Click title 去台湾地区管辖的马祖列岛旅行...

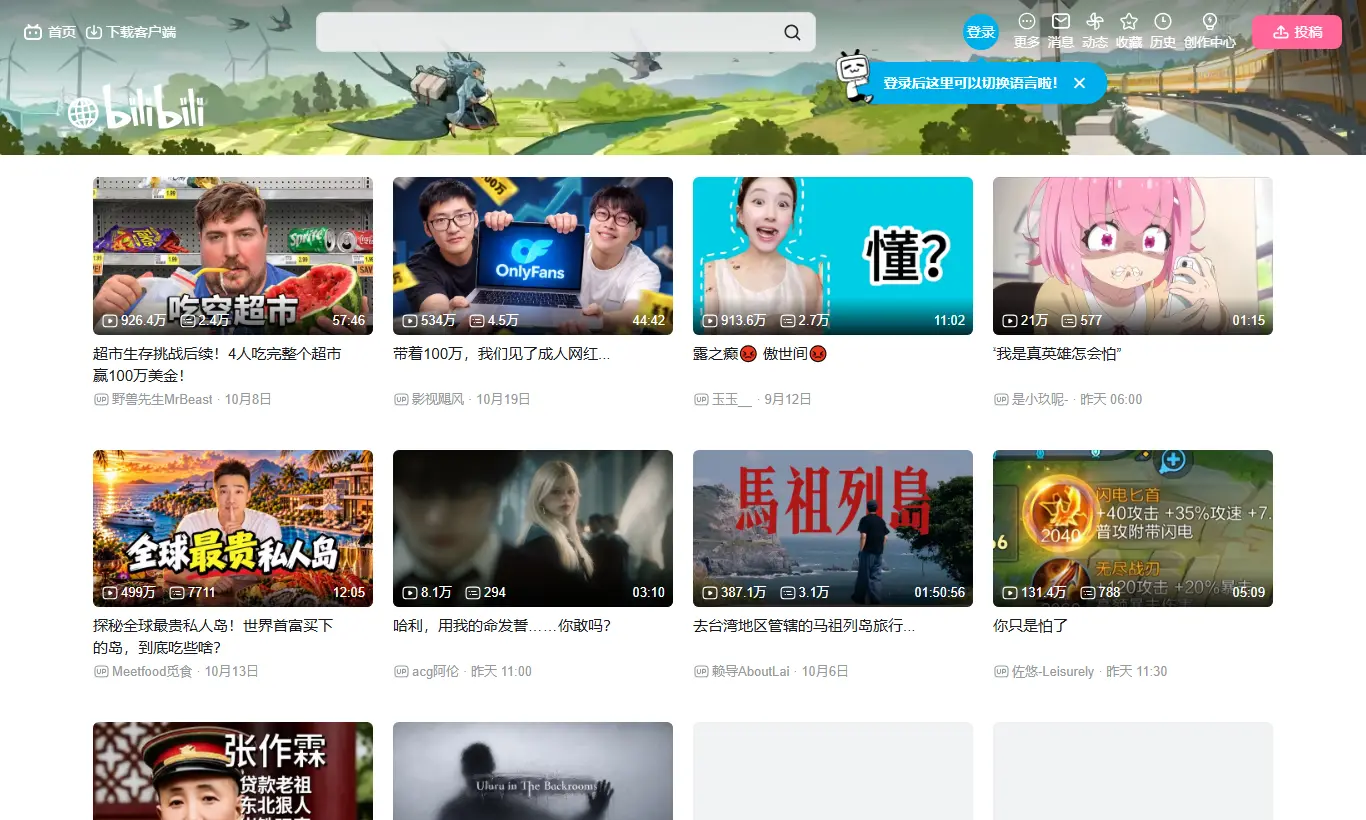tap(804, 626)
